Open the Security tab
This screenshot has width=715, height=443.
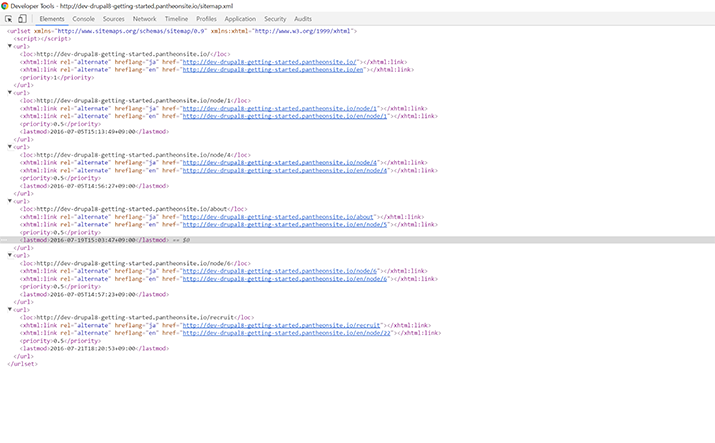[x=275, y=19]
